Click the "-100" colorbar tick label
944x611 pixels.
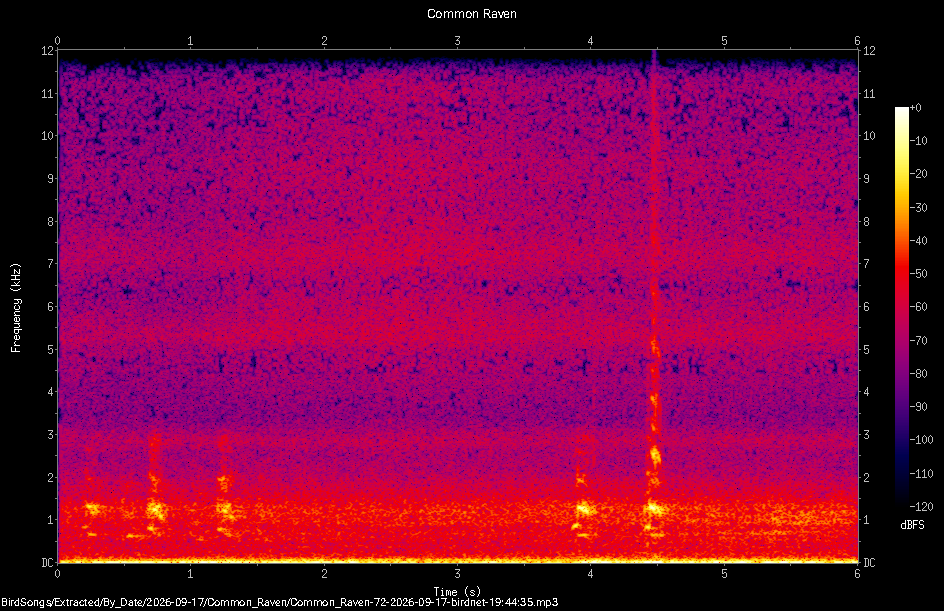click(921, 440)
